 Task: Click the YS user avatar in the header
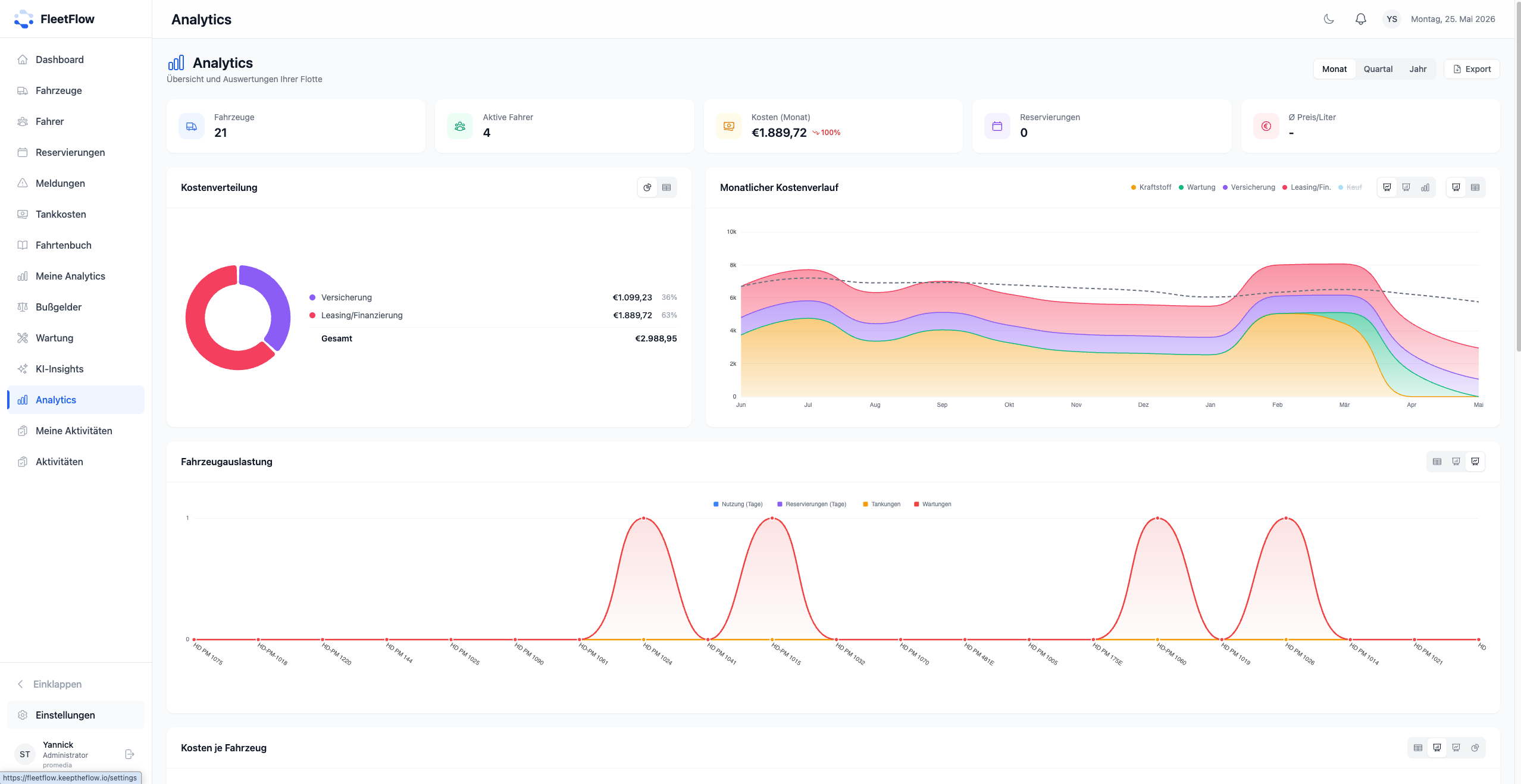point(1392,19)
